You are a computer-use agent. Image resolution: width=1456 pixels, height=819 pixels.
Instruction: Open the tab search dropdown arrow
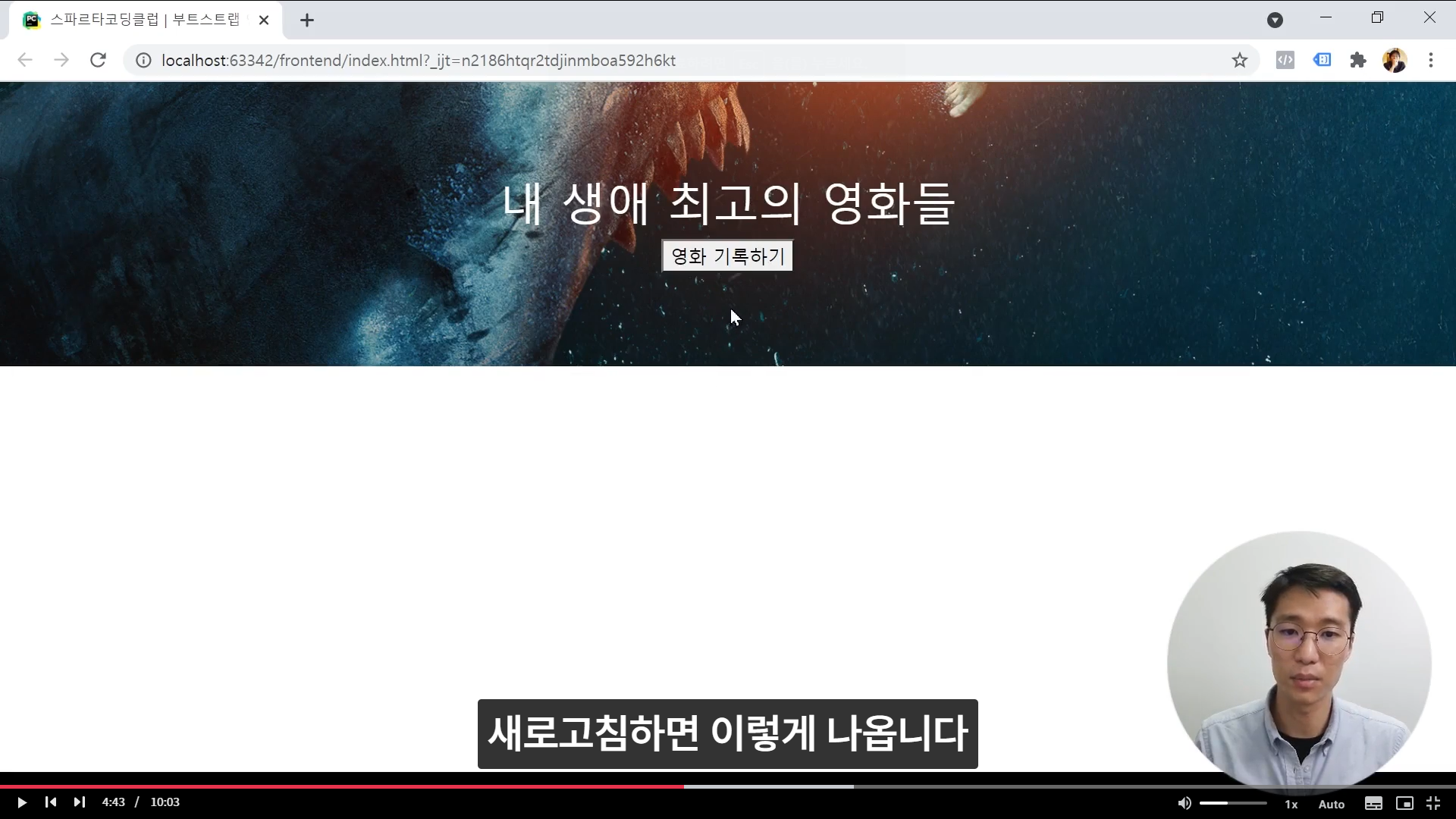[1275, 20]
